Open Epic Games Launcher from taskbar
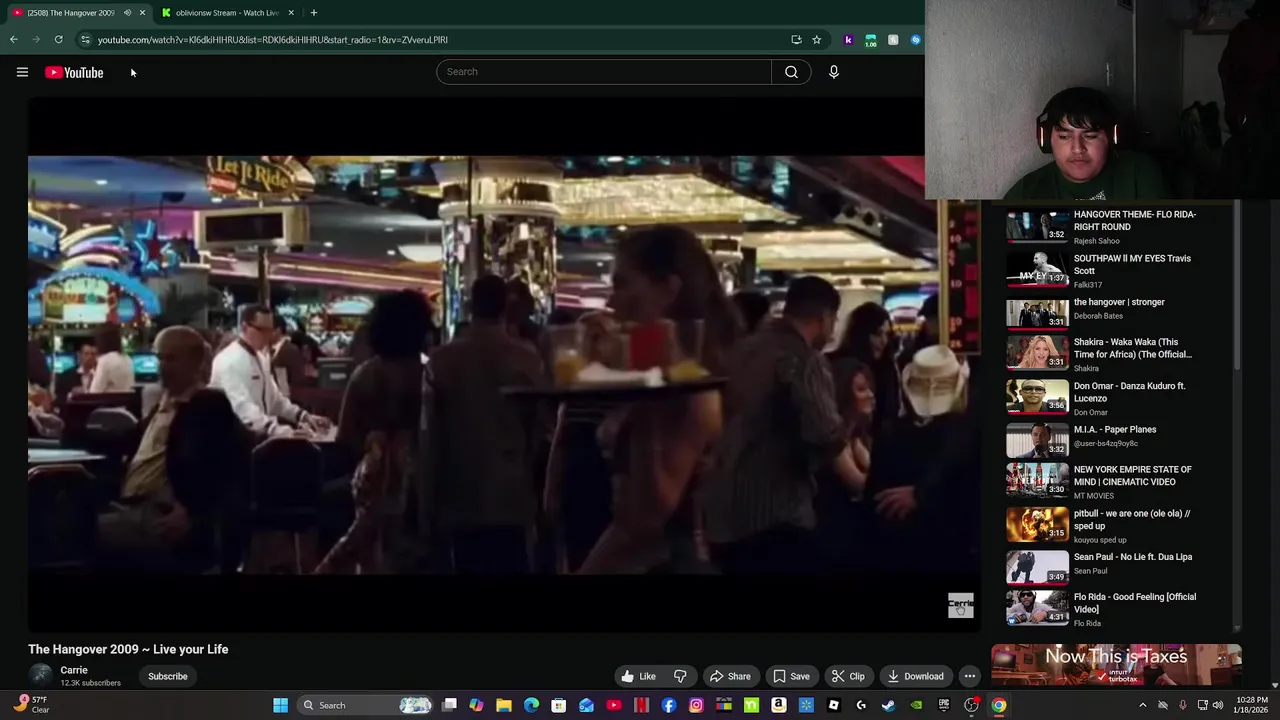Viewport: 1280px width, 720px height. tap(943, 705)
